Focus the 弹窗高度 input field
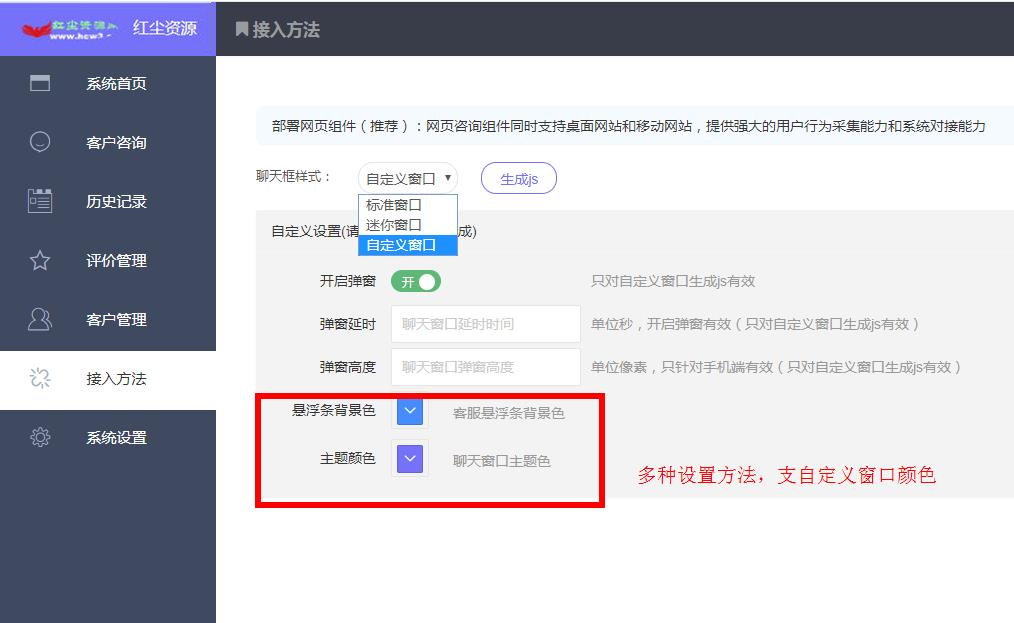 tap(486, 367)
